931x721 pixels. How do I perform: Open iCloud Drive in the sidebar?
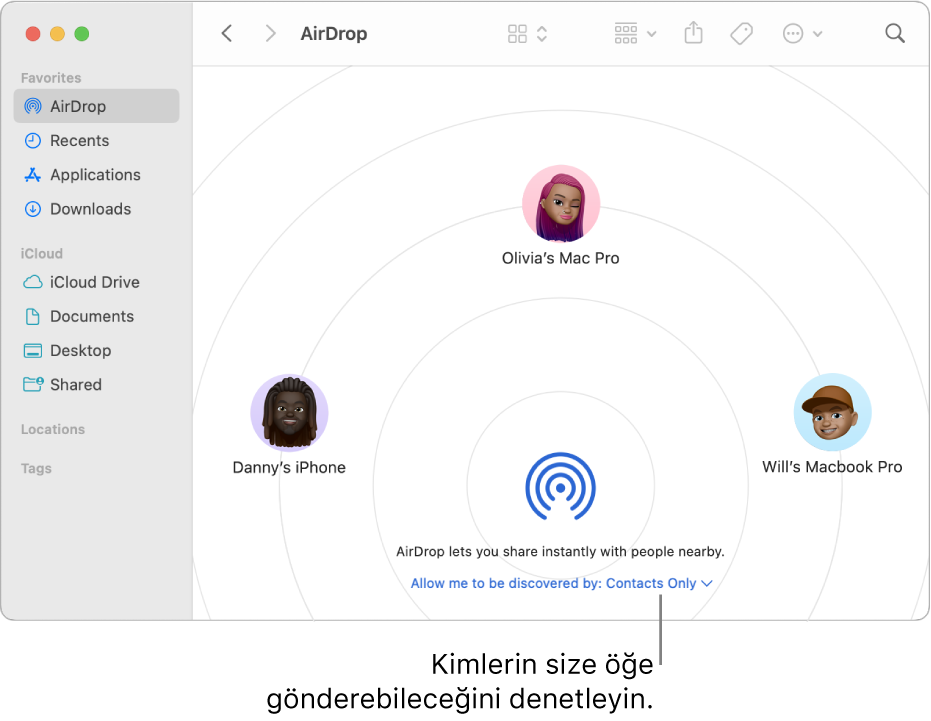tap(96, 282)
